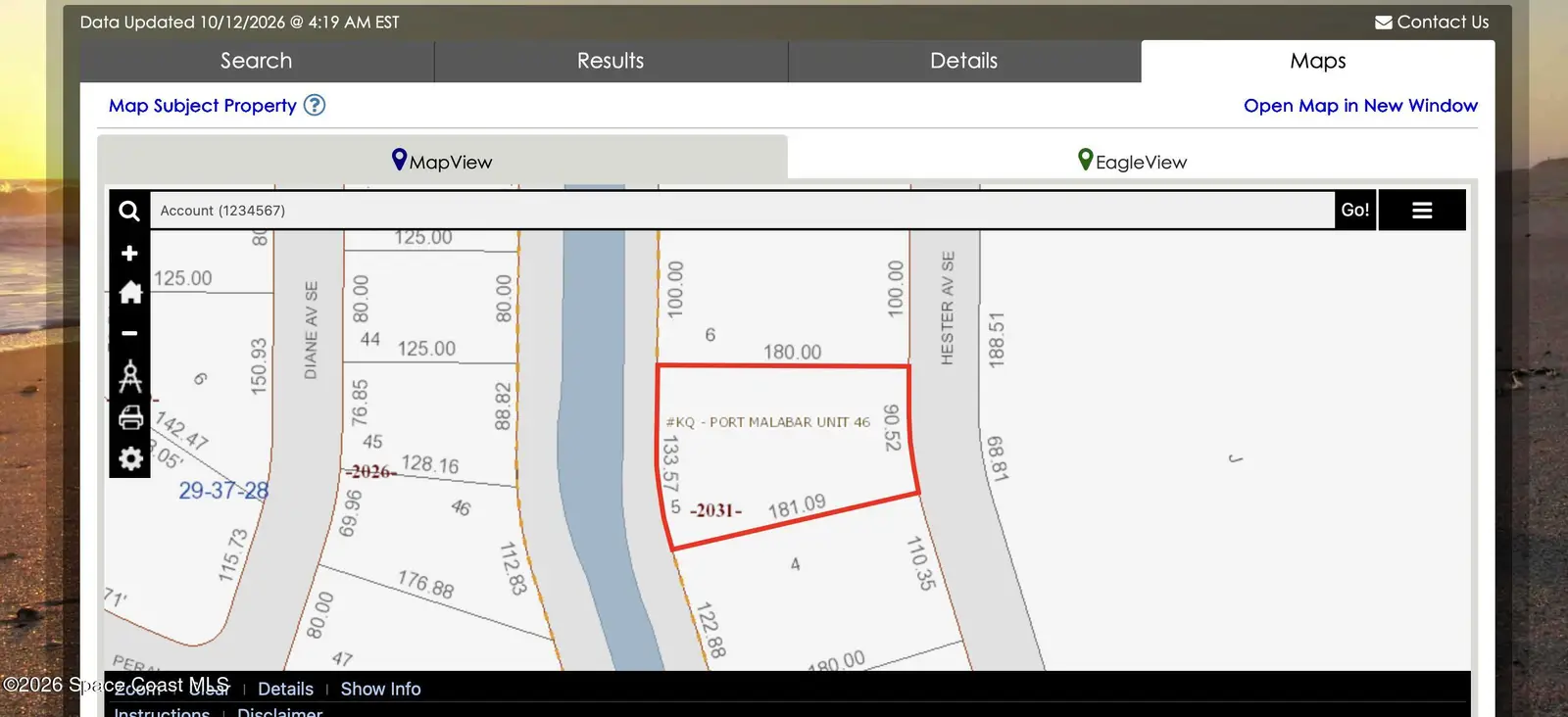Image resolution: width=1568 pixels, height=717 pixels.
Task: Click the help question mark icon
Action: [x=315, y=105]
